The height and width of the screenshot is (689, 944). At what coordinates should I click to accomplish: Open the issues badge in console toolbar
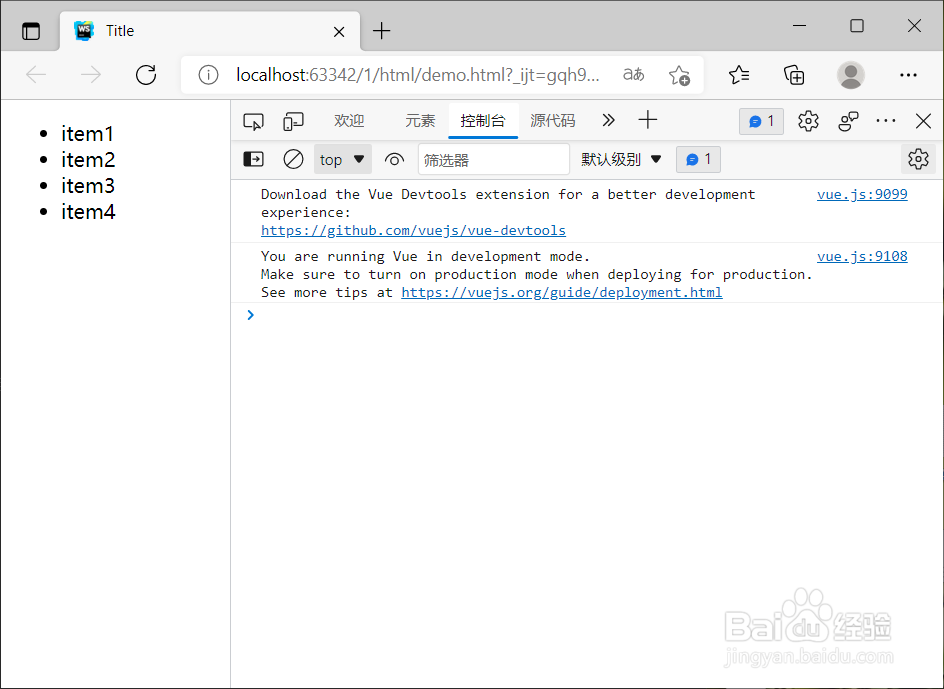point(698,159)
